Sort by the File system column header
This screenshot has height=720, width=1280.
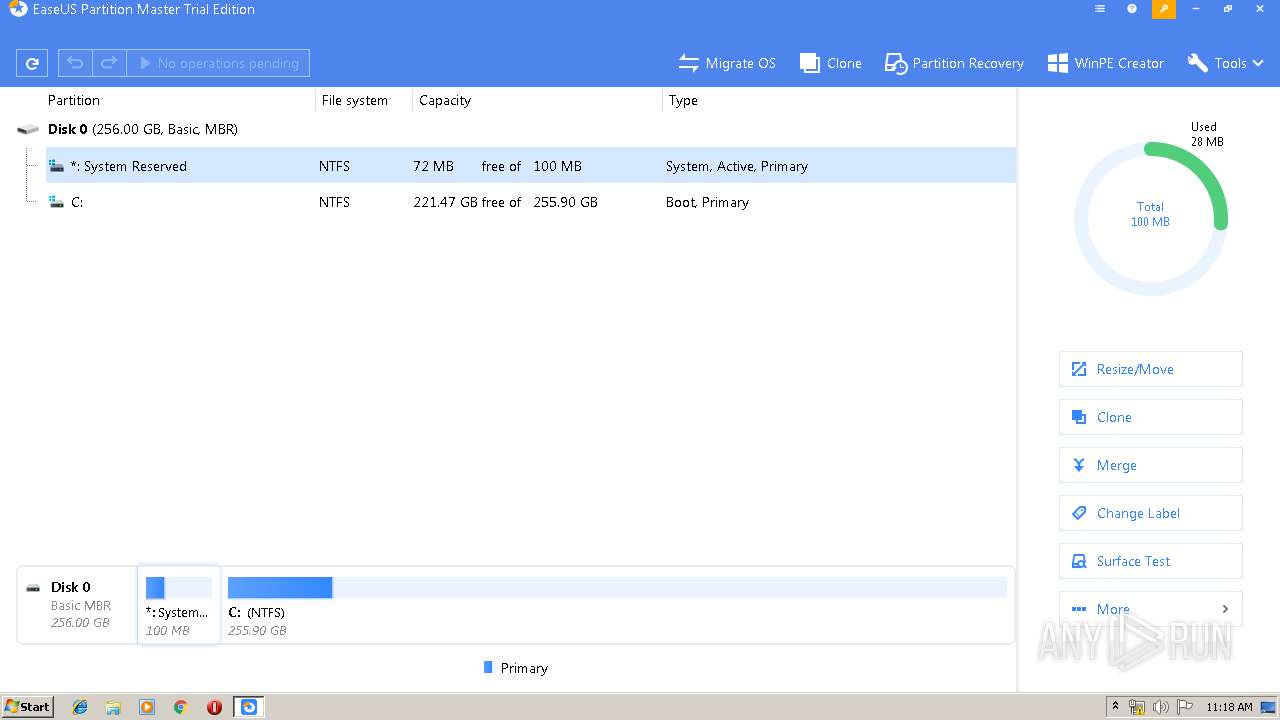point(355,100)
